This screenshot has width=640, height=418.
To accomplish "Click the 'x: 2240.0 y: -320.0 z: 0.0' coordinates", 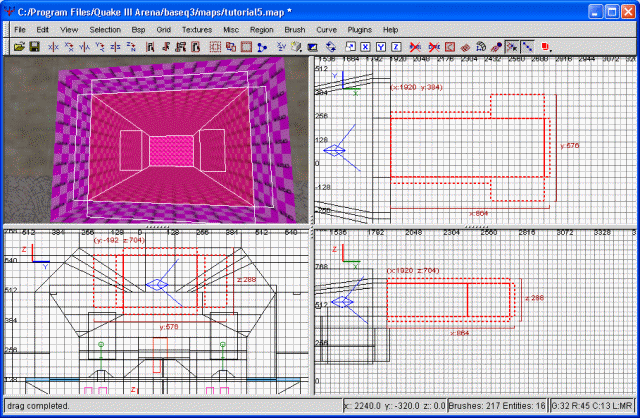I will click(x=395, y=406).
